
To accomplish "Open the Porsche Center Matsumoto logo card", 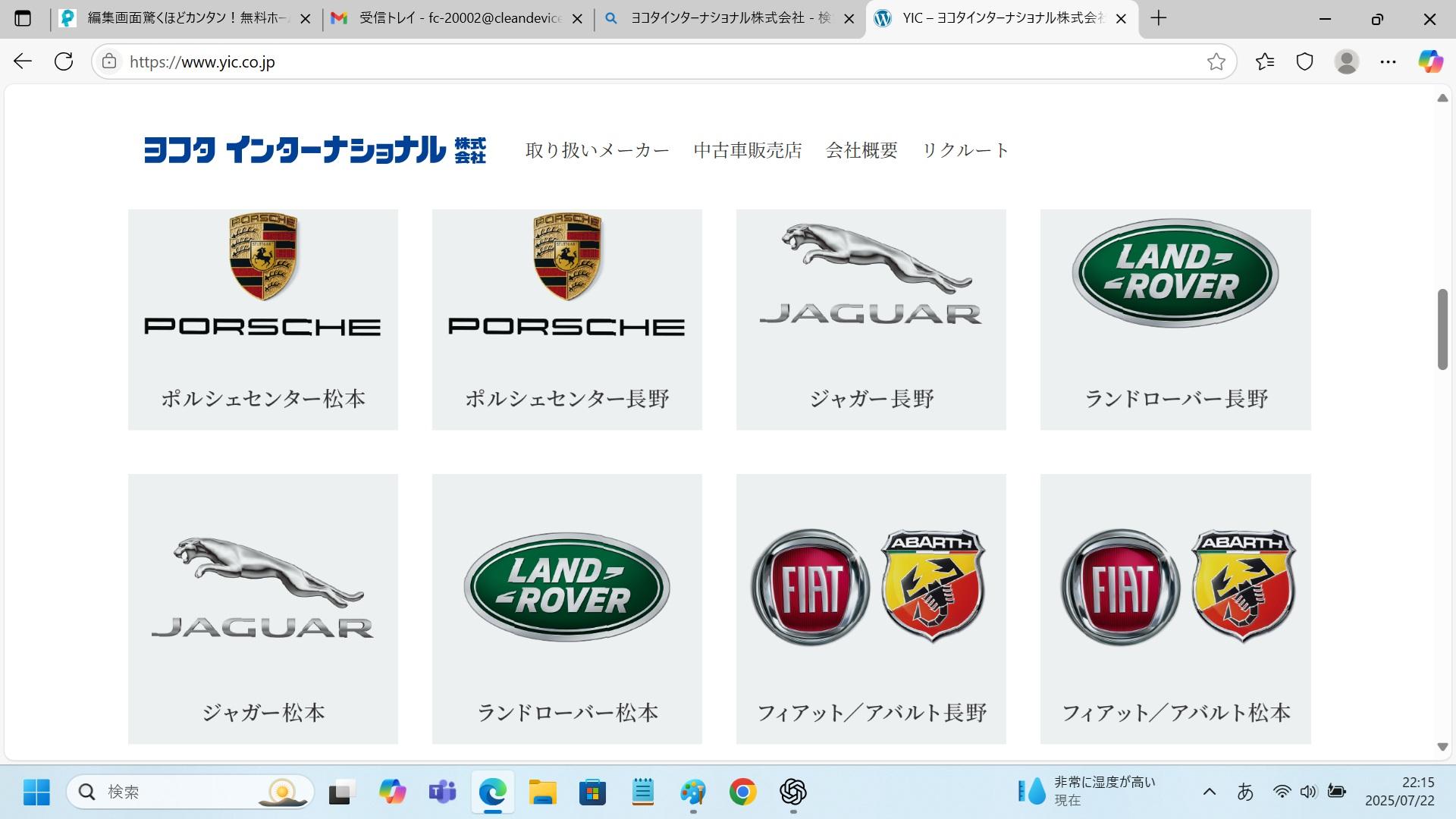I will (x=263, y=319).
